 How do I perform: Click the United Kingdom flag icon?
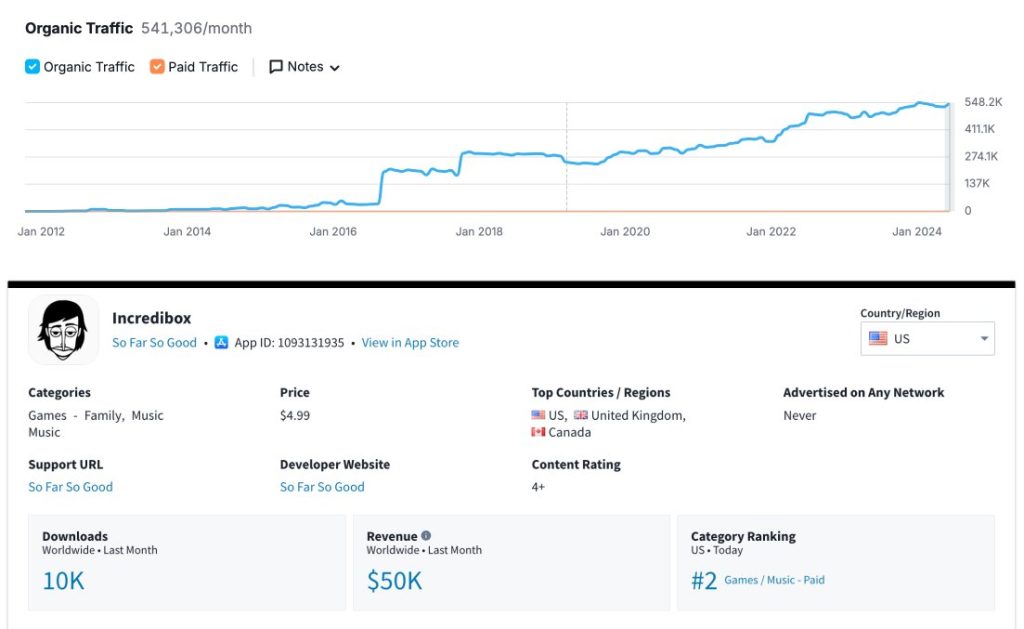pos(580,416)
